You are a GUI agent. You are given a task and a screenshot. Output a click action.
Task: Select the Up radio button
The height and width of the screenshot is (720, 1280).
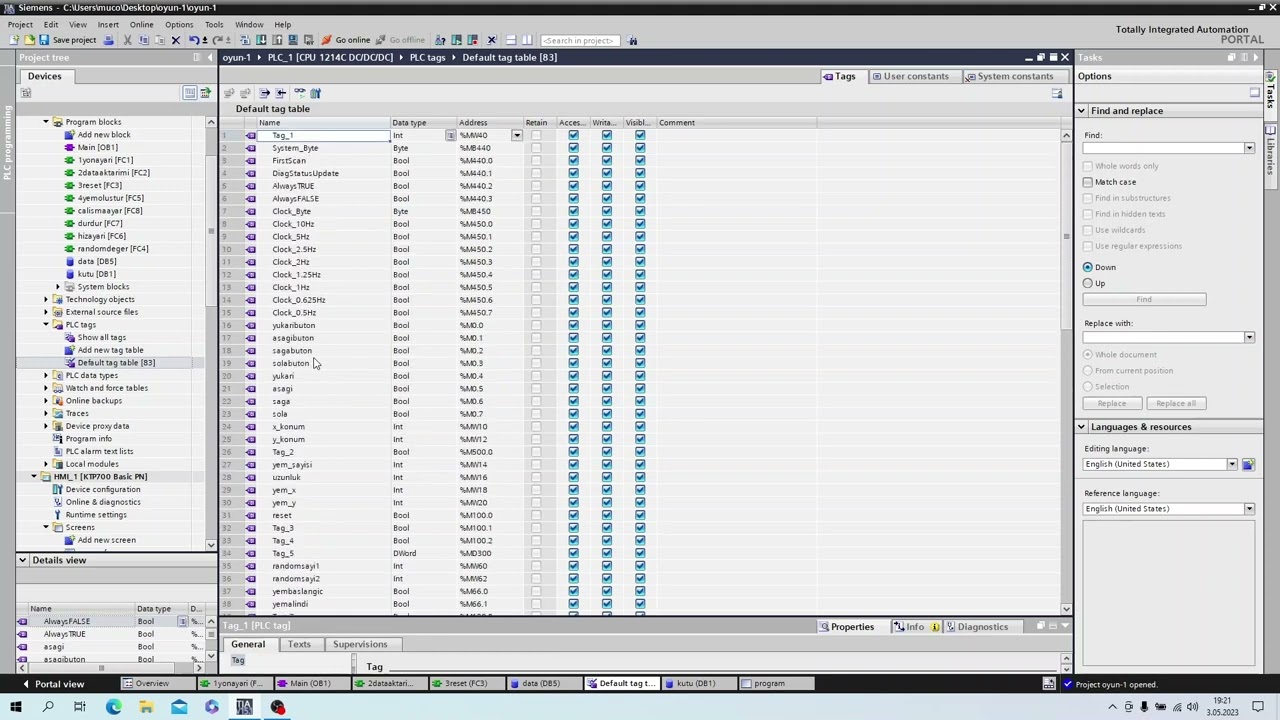pyautogui.click(x=1088, y=283)
